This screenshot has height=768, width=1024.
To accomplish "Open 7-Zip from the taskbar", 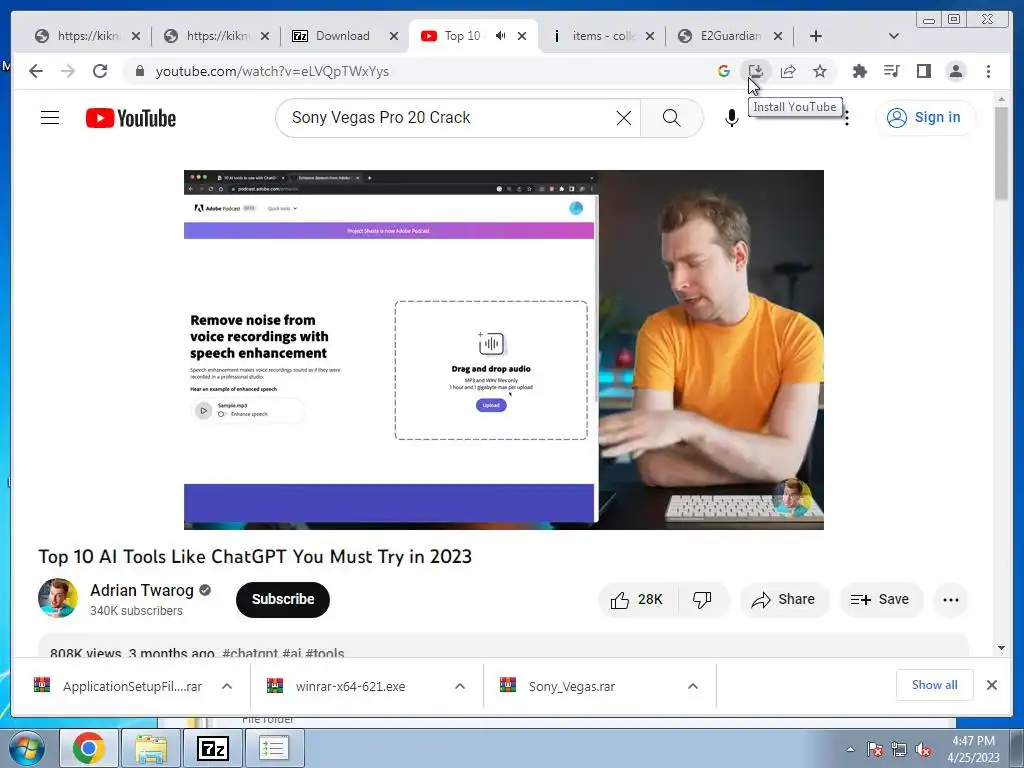I will [x=212, y=748].
